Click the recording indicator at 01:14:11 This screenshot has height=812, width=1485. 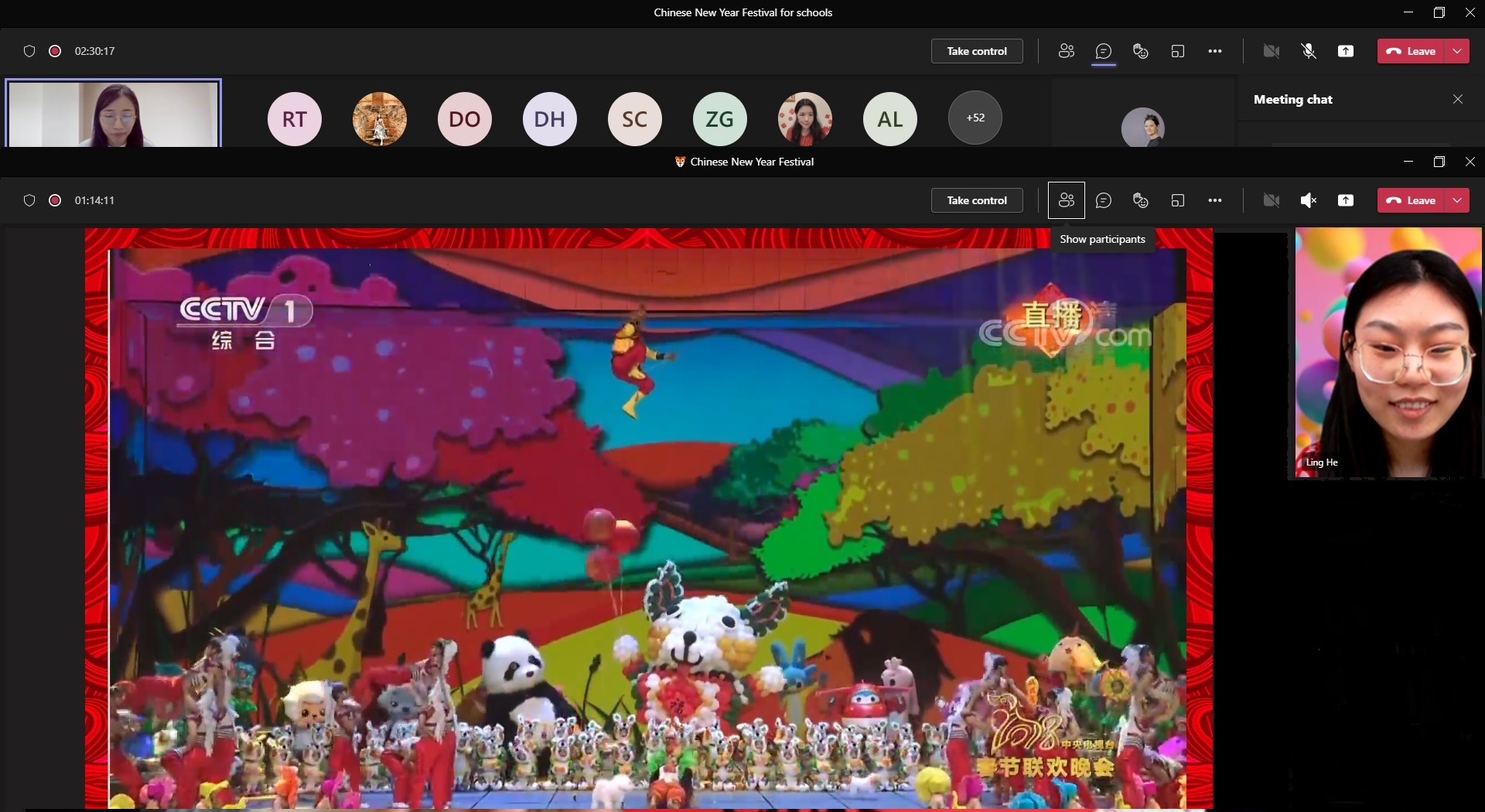pyautogui.click(x=55, y=200)
